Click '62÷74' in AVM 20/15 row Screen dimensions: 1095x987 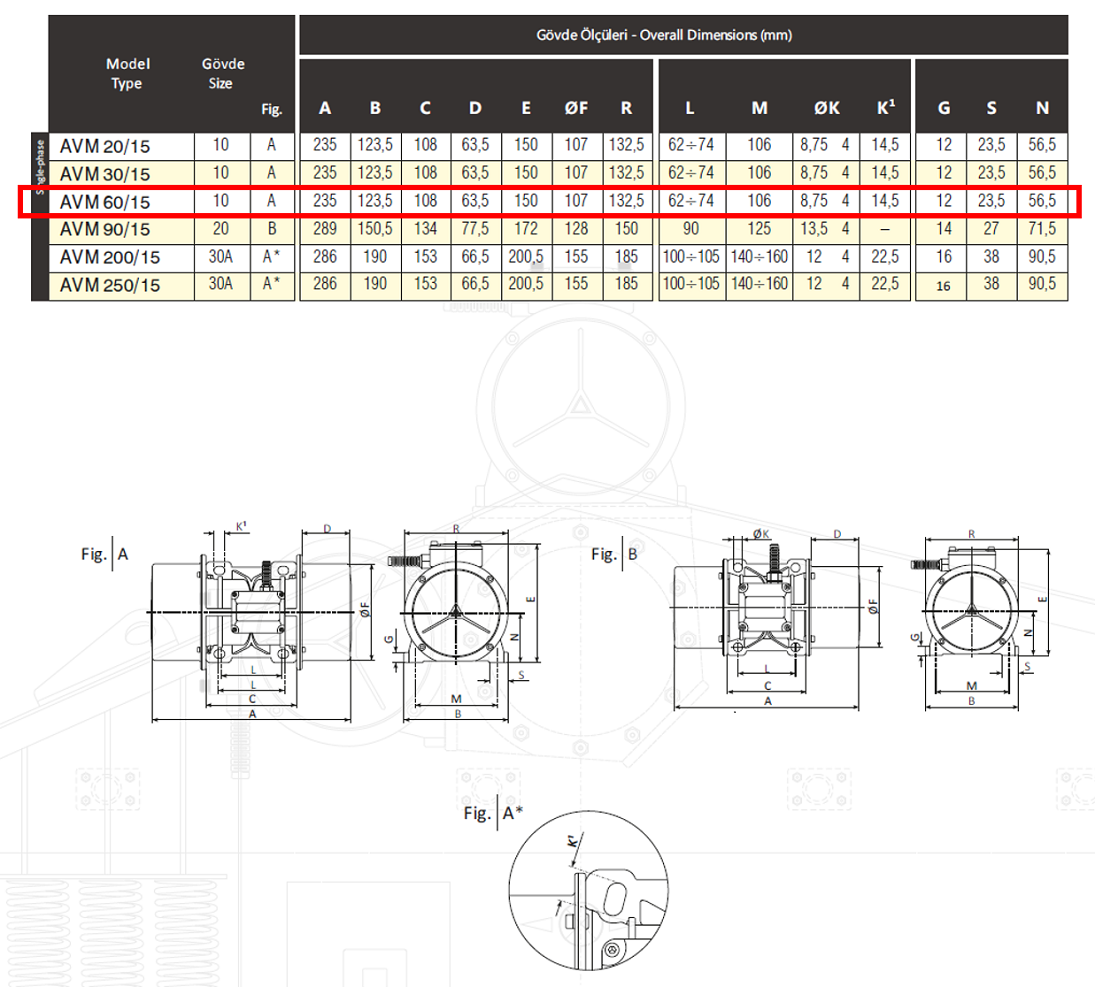(691, 145)
